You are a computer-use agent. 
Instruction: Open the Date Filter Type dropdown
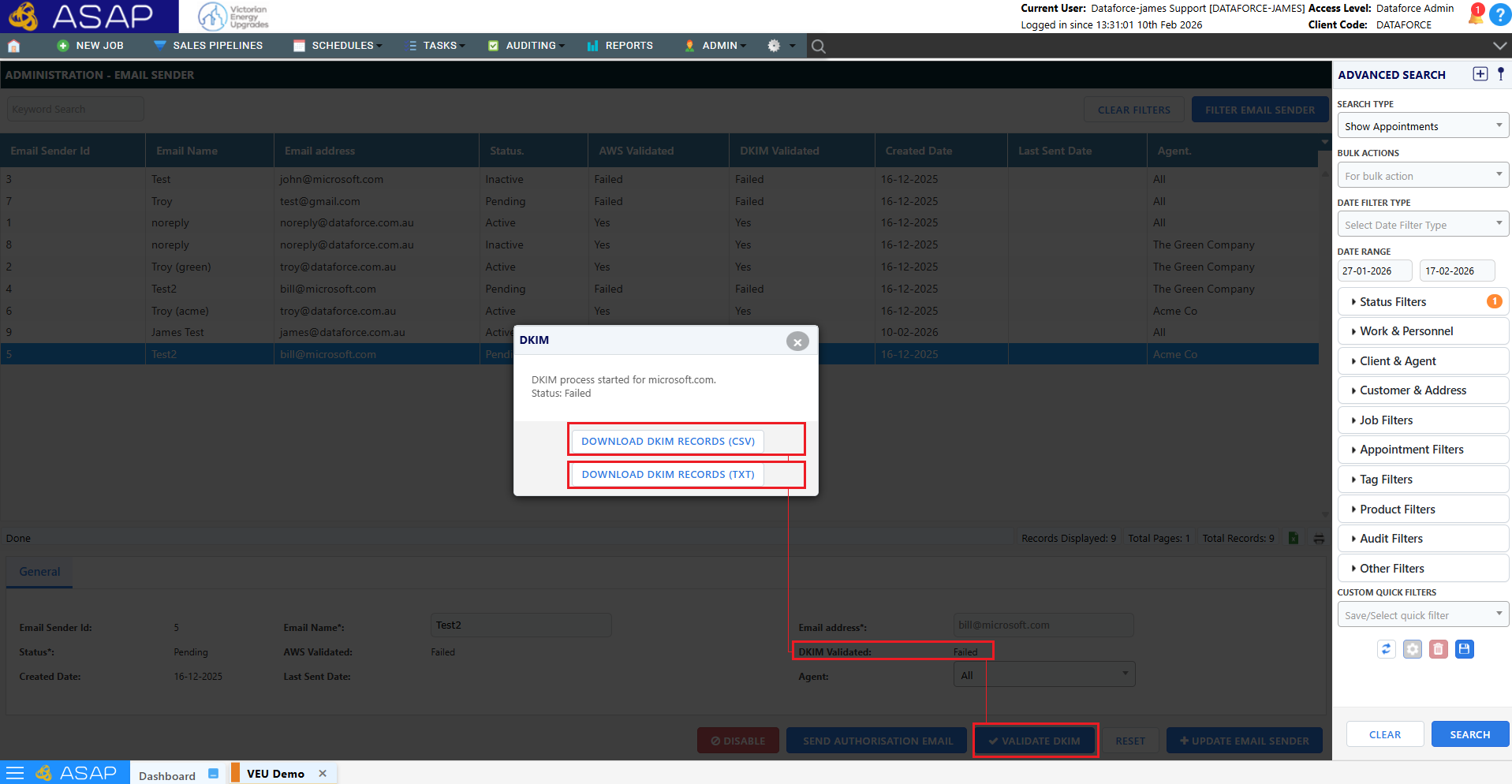[x=1423, y=225]
